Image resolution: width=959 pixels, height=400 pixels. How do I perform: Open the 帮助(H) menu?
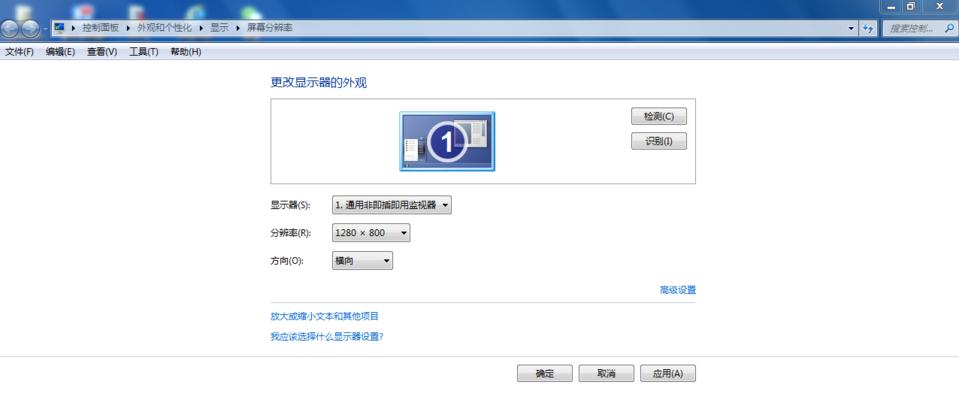[185, 52]
